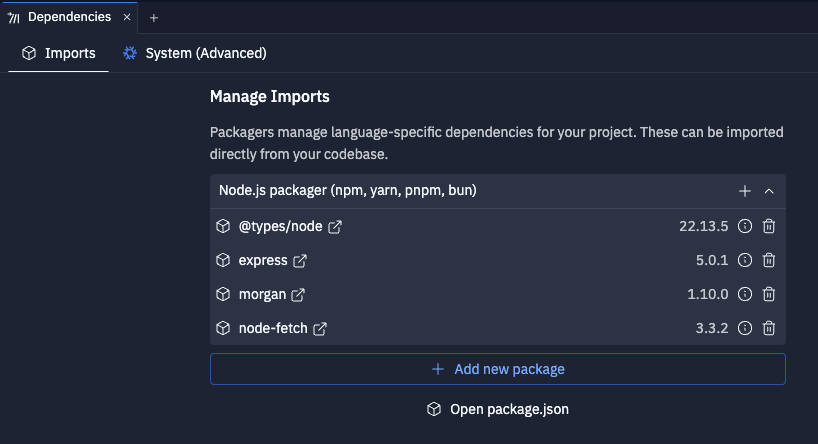Show info for express package
Viewport: 818px width, 444px height.
click(x=745, y=260)
